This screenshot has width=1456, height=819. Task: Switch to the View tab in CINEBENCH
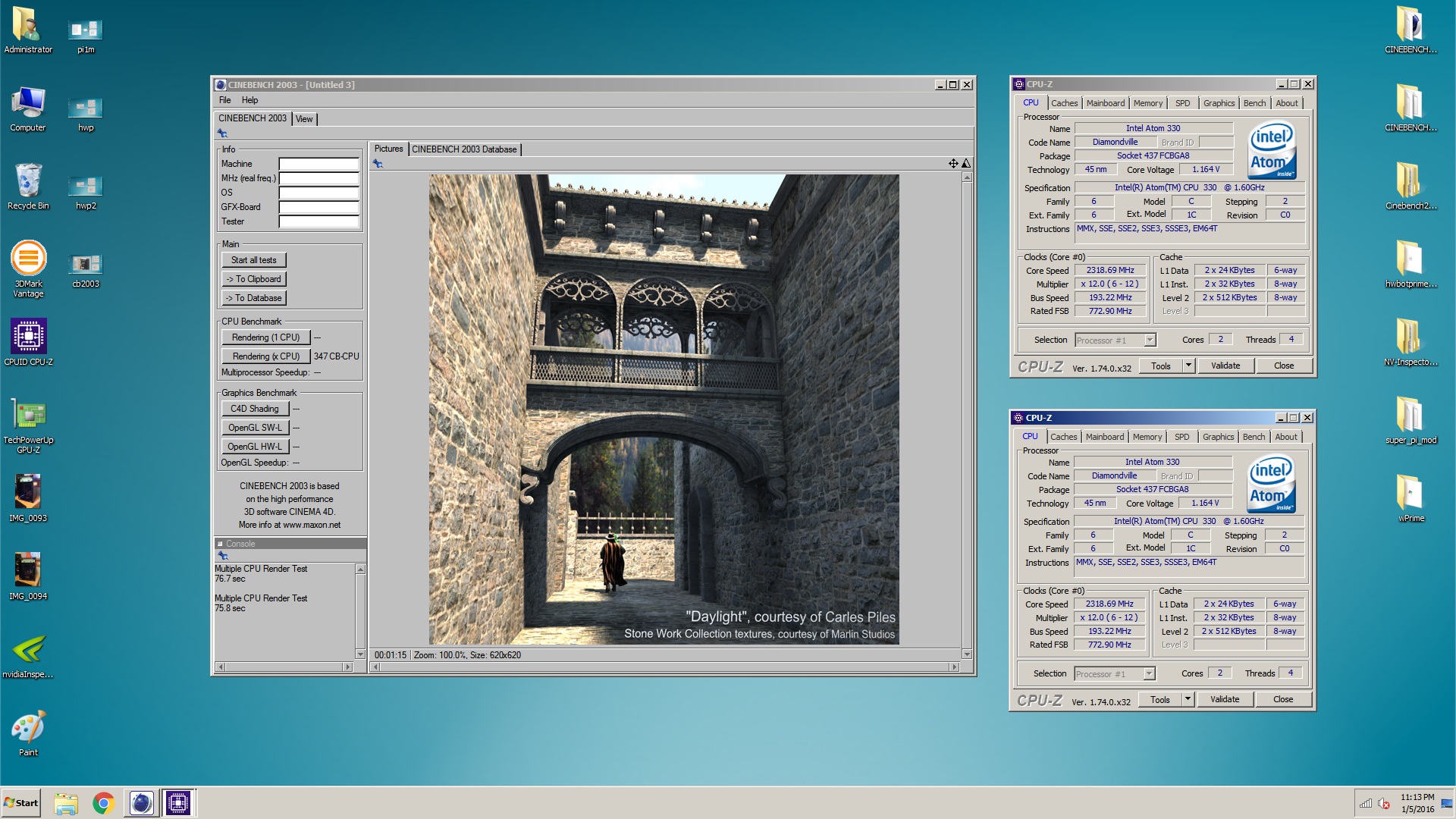coord(304,119)
